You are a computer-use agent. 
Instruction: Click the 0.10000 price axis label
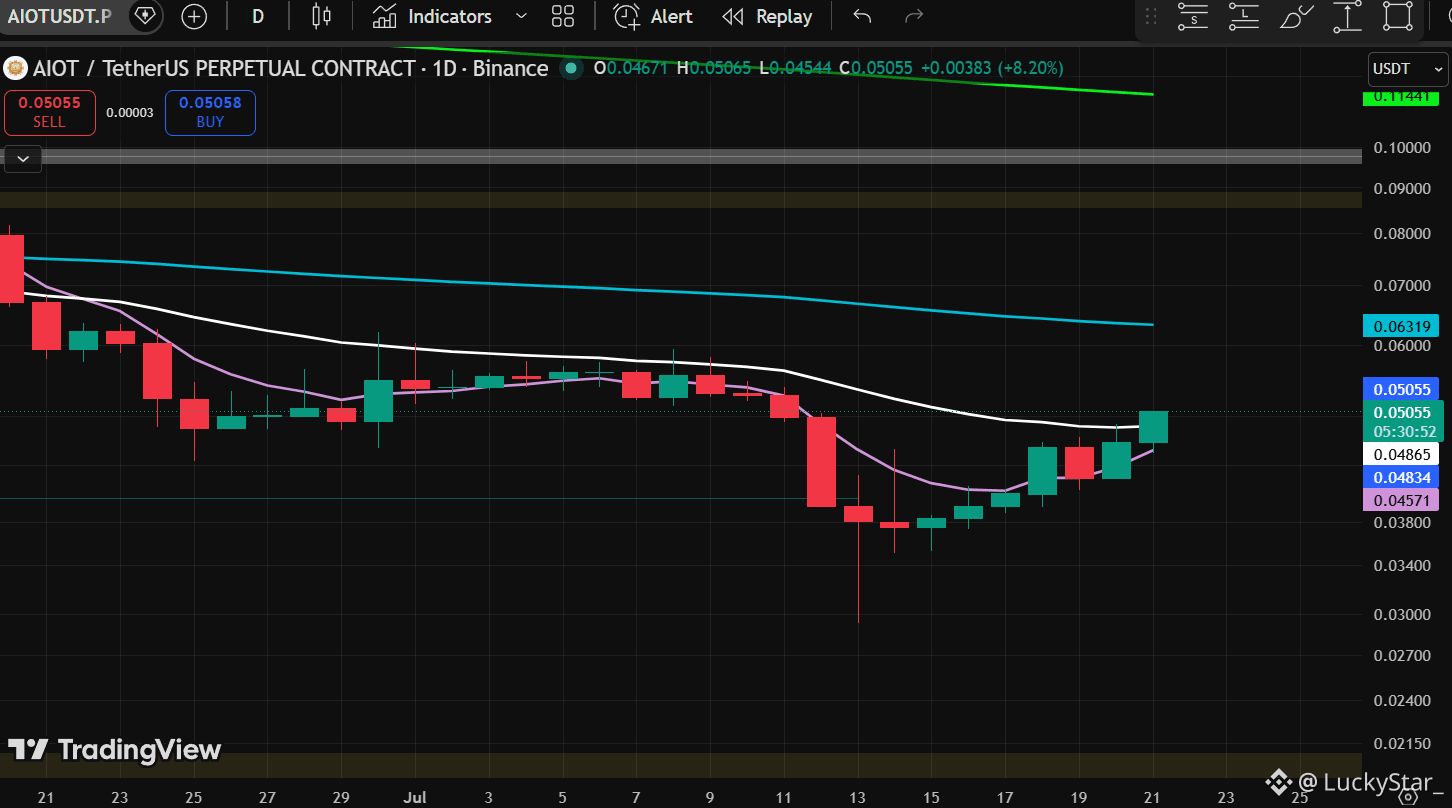coord(1401,147)
